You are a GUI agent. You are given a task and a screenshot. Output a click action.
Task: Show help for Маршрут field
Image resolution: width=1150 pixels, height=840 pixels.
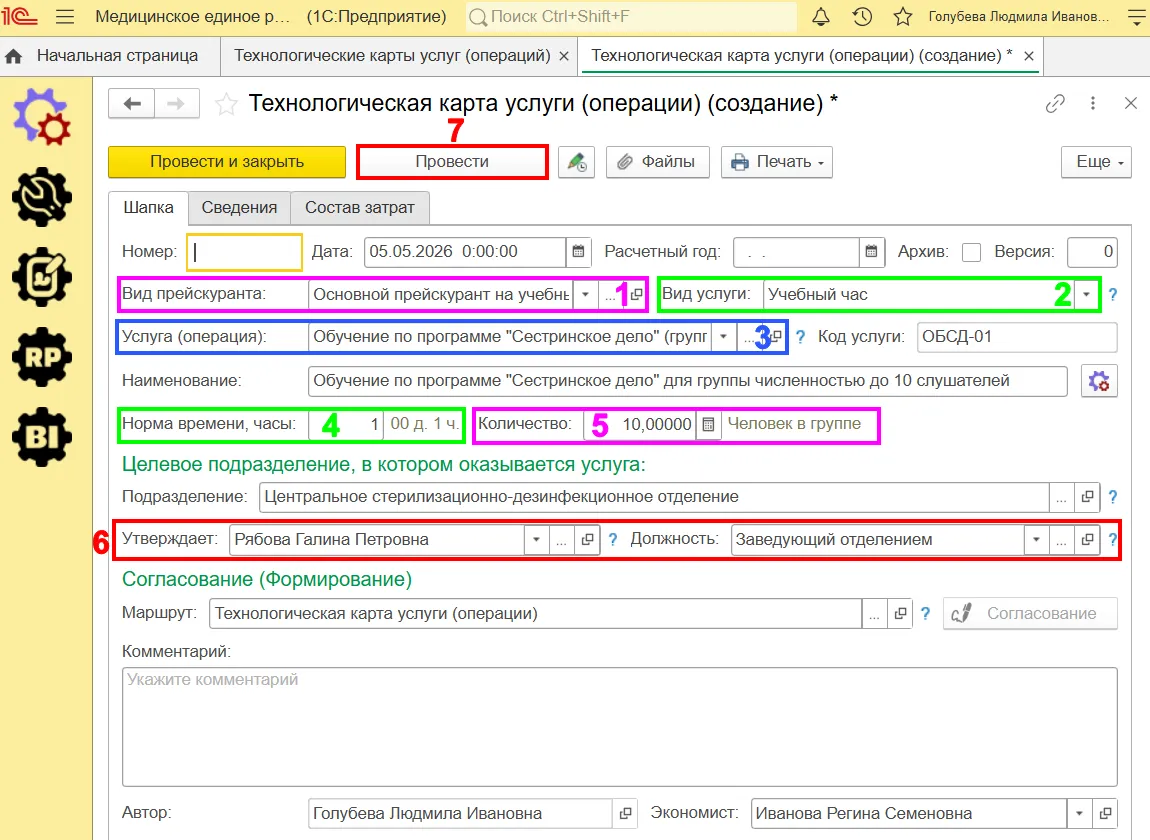tap(926, 613)
